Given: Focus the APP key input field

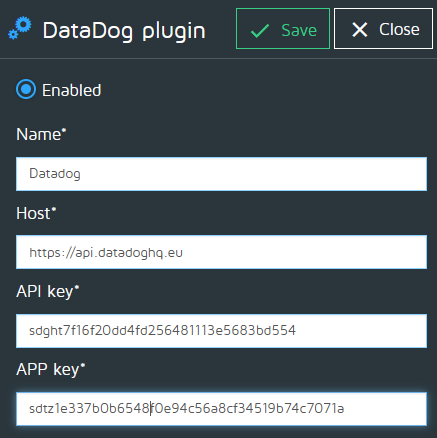Looking at the screenshot, I should click(x=221, y=409).
